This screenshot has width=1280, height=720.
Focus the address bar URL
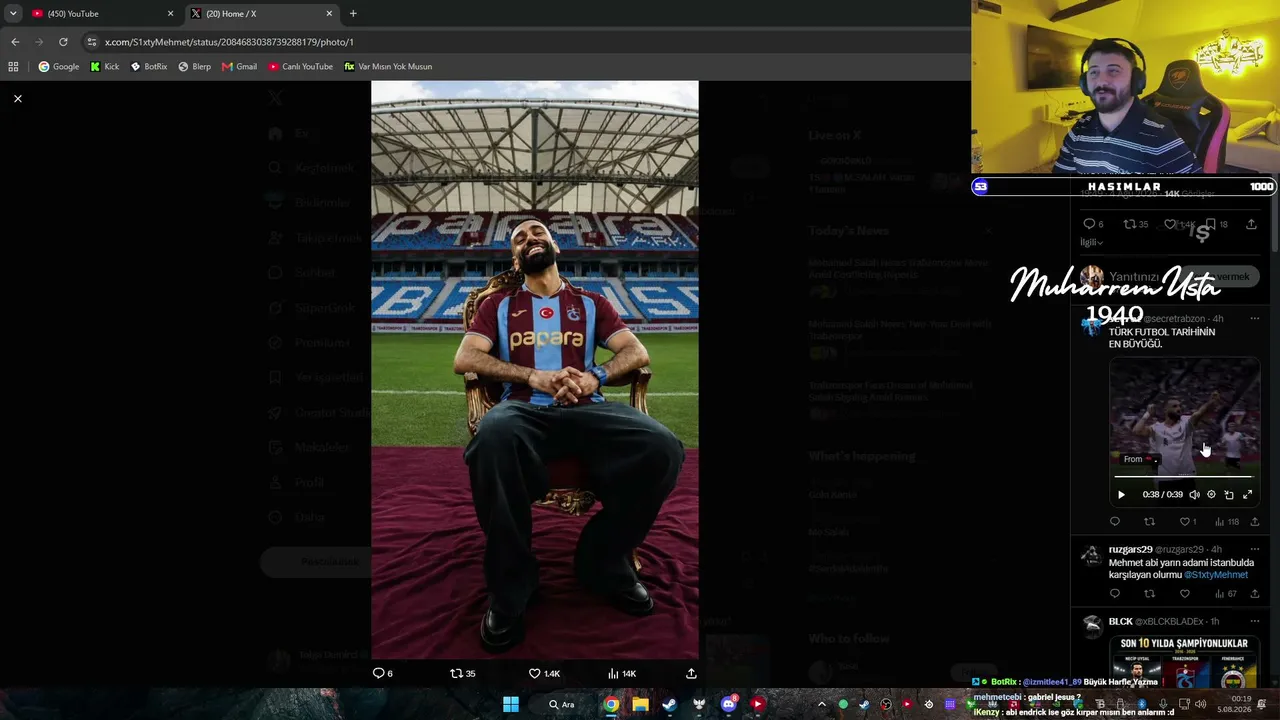229,42
